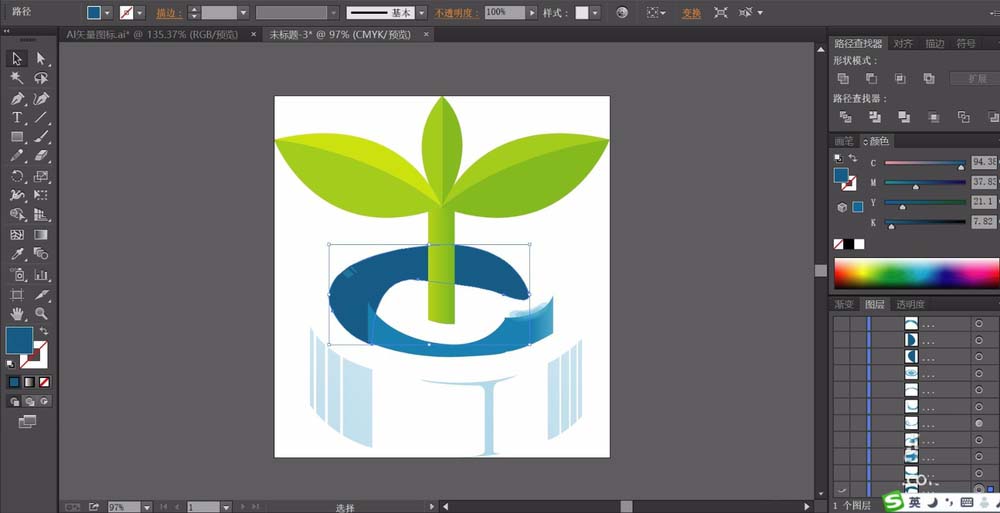Swap fill and stroke in toolbox

coord(43,331)
